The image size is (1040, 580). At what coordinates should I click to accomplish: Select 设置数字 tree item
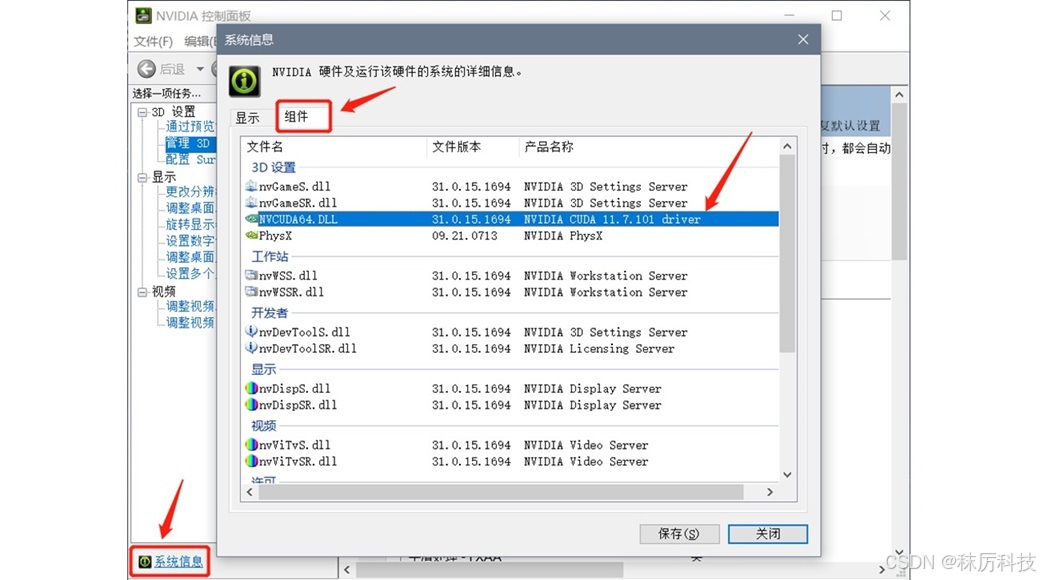[x=190, y=241]
